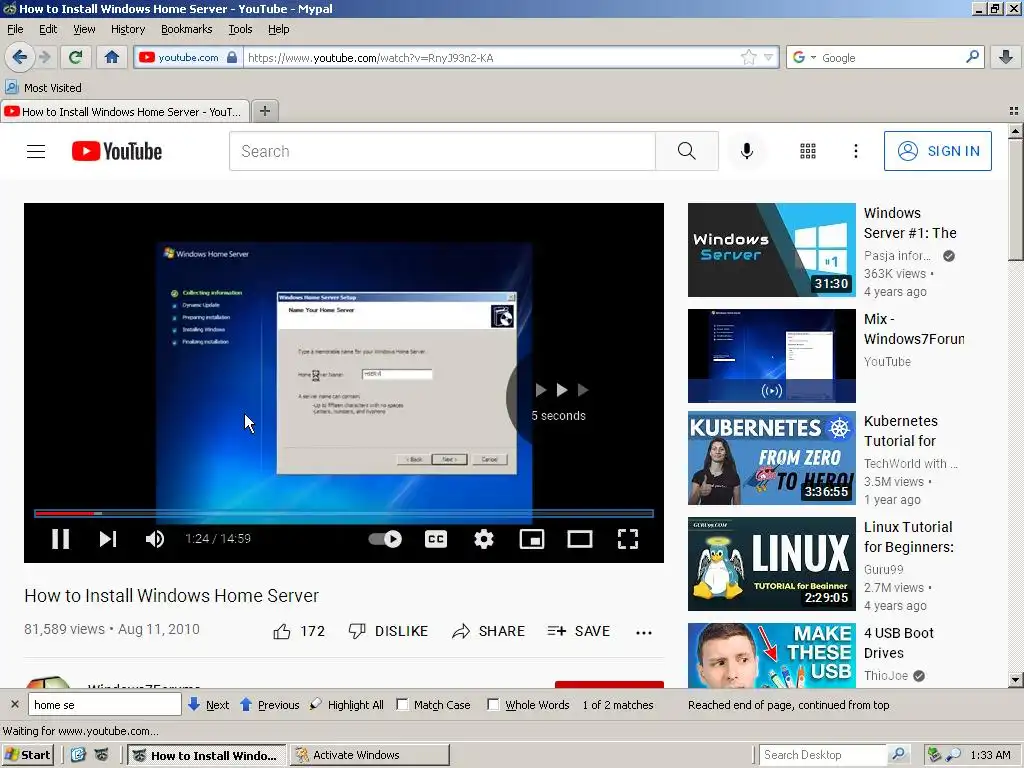This screenshot has height=768, width=1024.
Task: Open YouTube settings three-dot menu
Action: click(x=856, y=152)
